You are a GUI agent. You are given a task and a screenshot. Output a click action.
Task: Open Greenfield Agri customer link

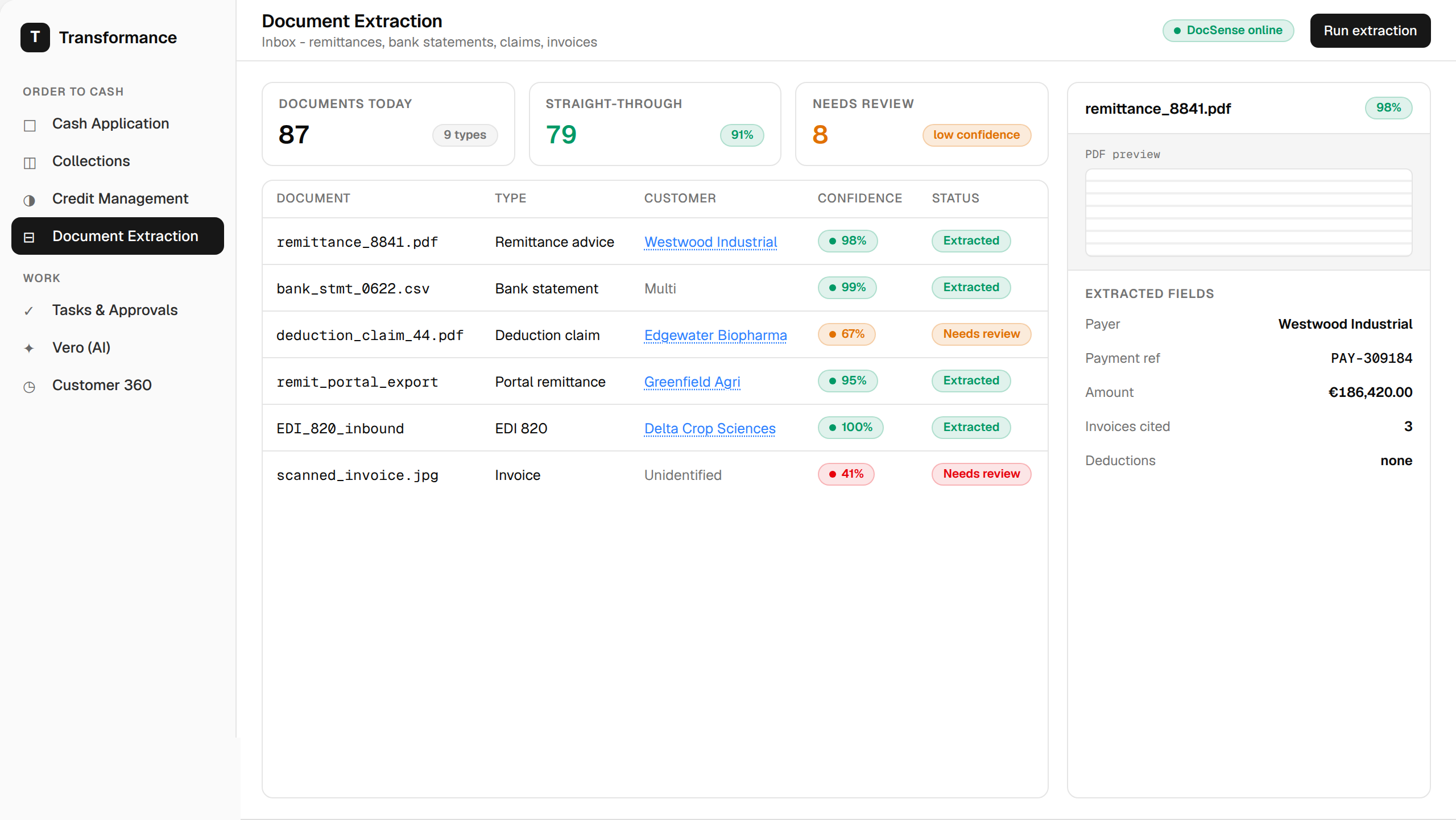coord(692,382)
